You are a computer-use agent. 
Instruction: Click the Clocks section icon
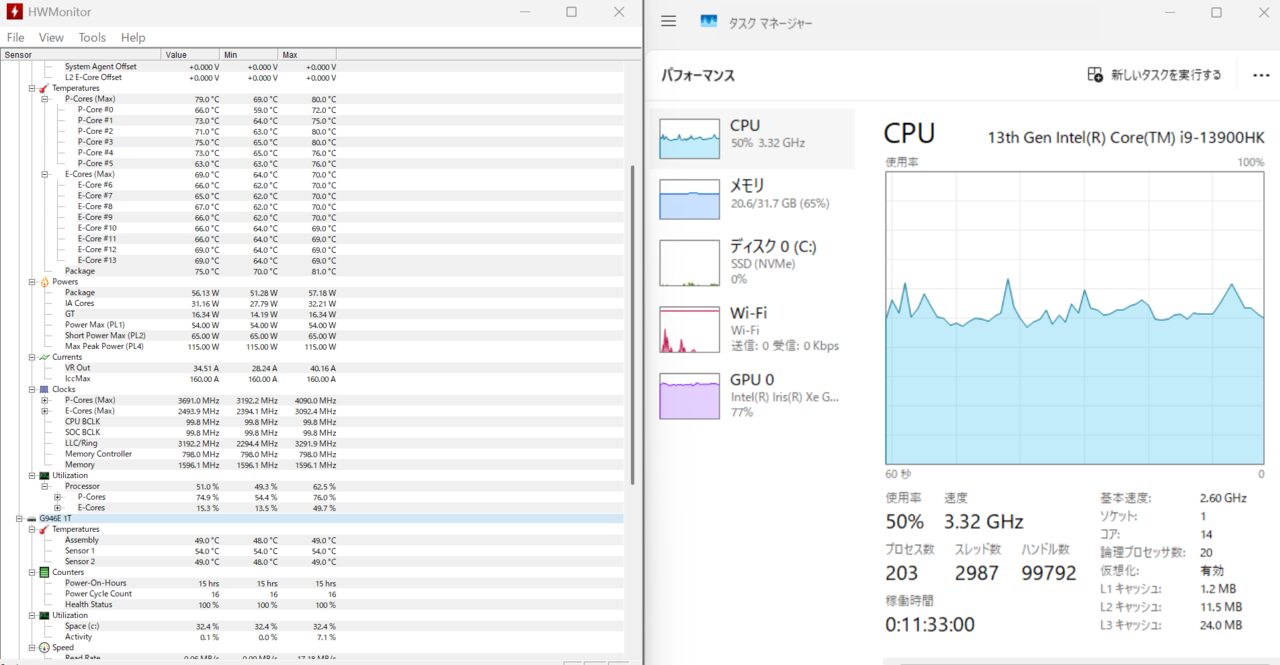43,390
